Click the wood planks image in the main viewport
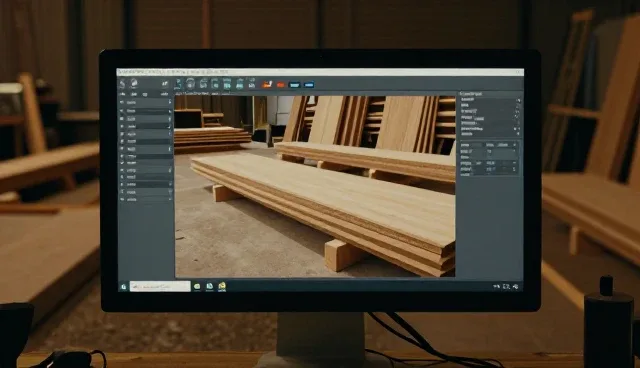Screen dimensions: 640x368 [315, 186]
